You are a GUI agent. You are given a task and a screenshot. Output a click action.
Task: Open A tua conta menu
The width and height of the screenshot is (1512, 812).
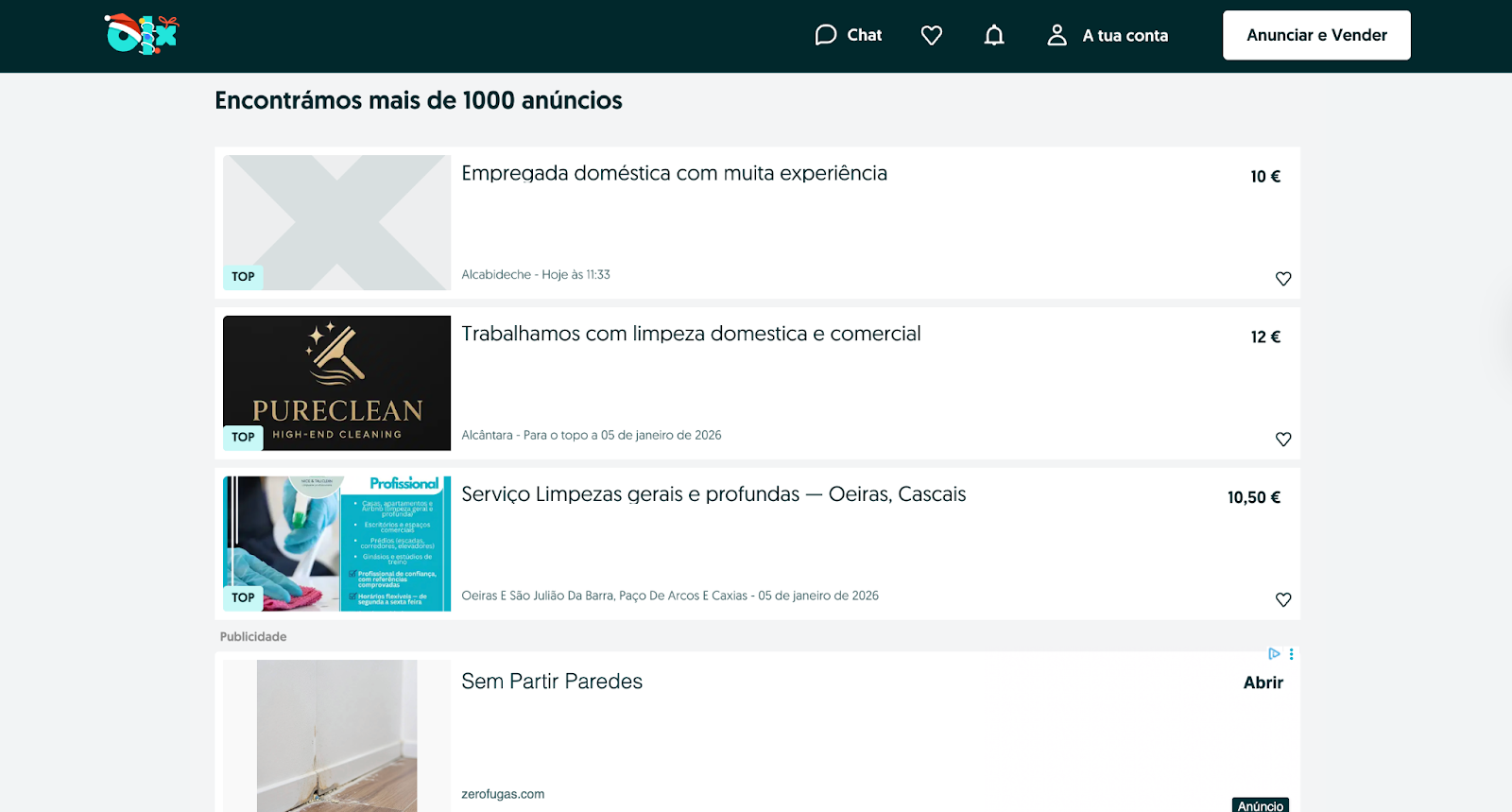point(1108,35)
